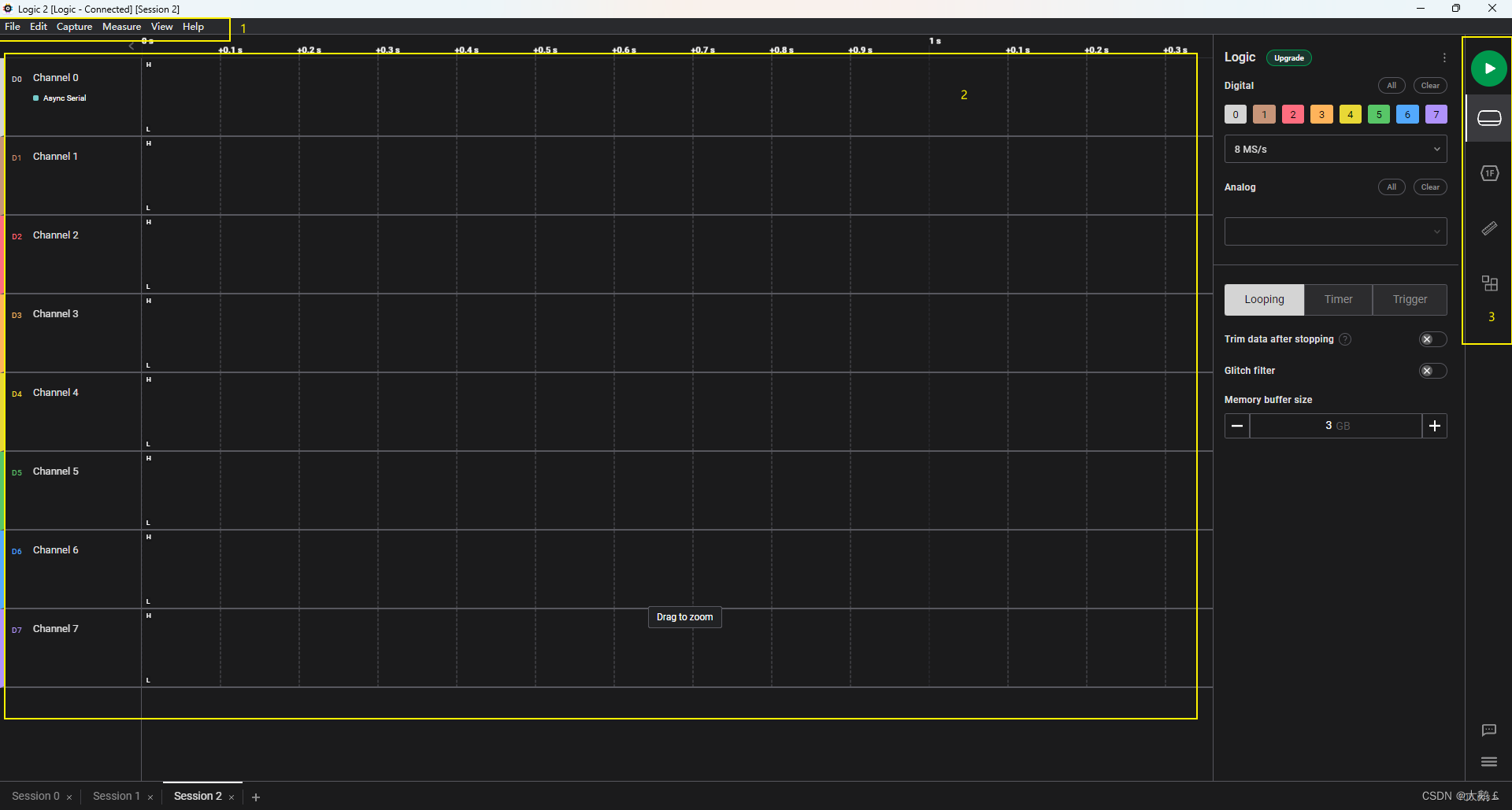Screen dimensions: 1512x810
Task: Select the Channel 1 label
Action: pyautogui.click(x=55, y=157)
